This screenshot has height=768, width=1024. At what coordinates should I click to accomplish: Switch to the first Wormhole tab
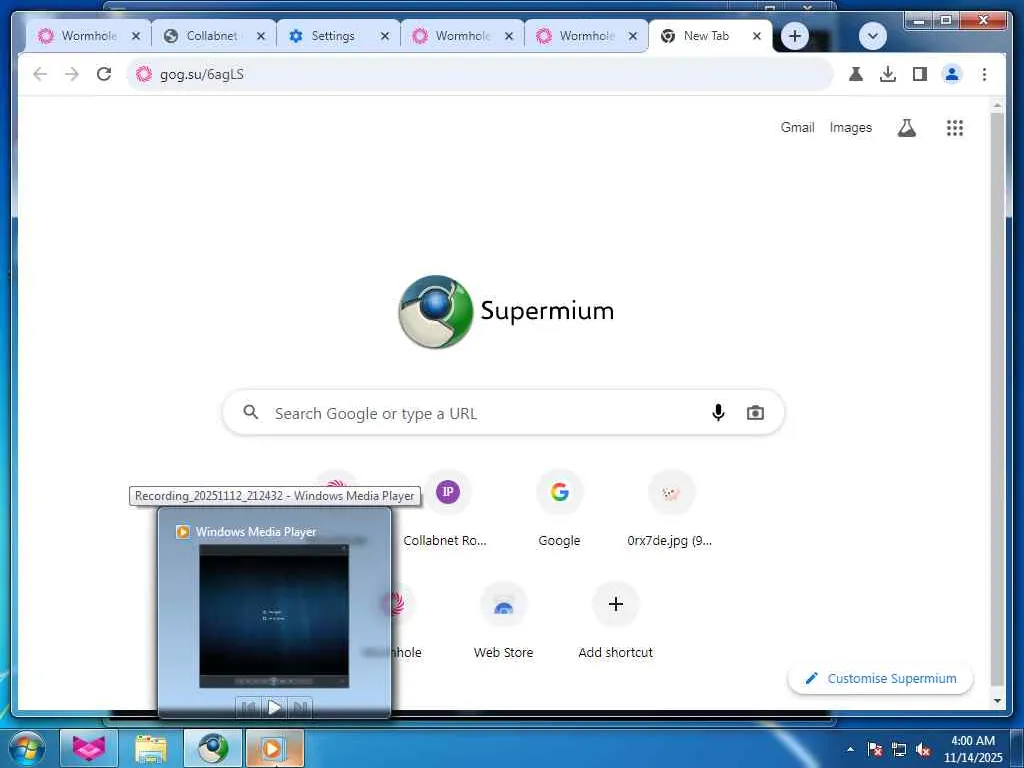click(88, 36)
